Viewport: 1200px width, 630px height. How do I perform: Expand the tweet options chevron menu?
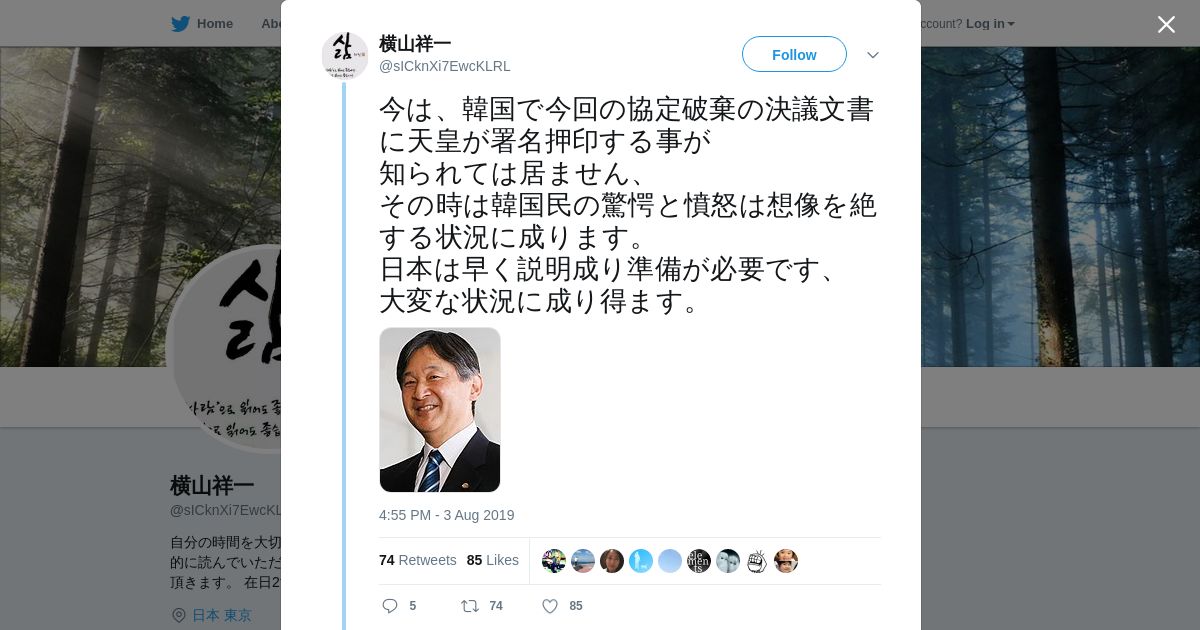point(873,55)
